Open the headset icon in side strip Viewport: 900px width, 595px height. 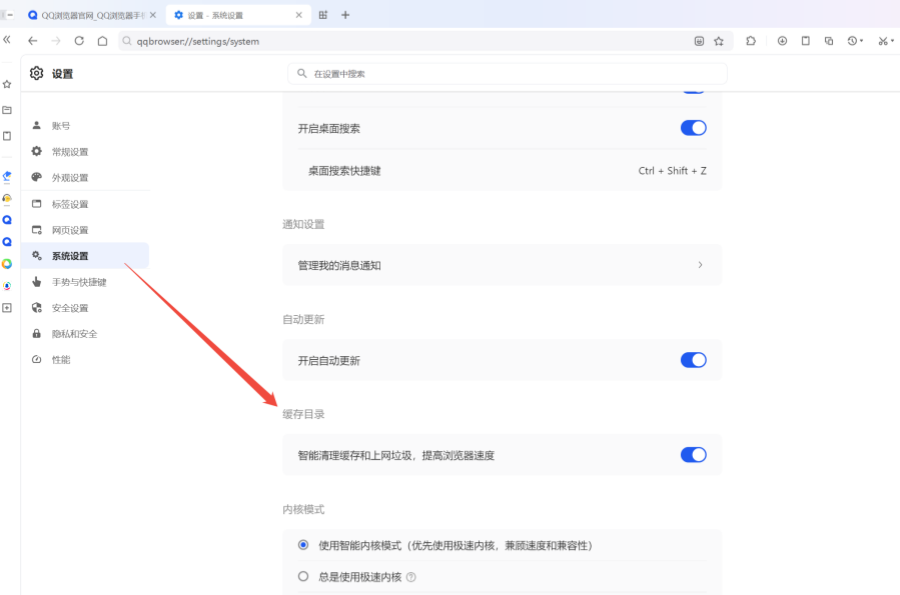pos(7,199)
